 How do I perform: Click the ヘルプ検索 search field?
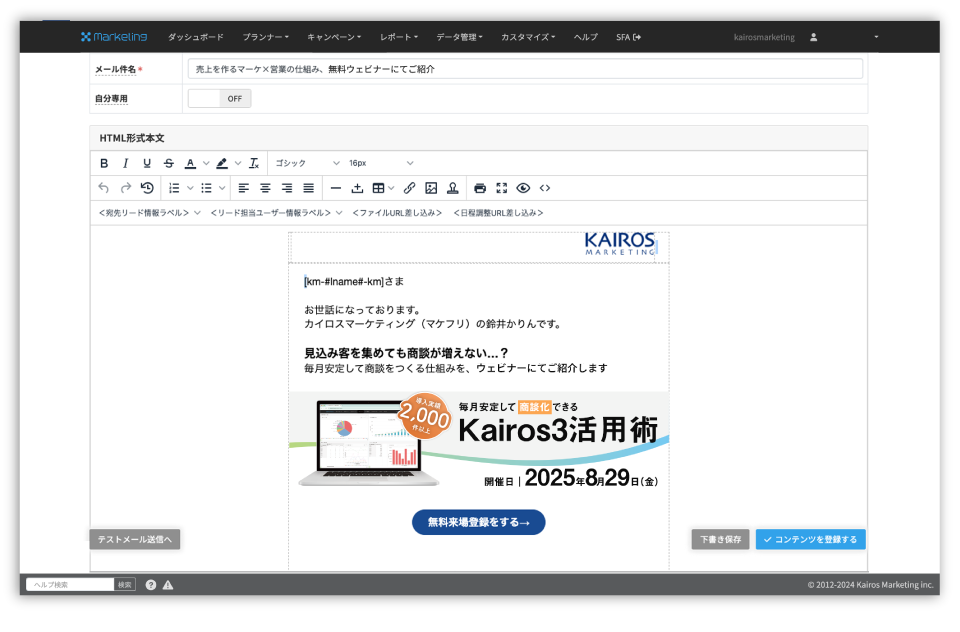70,585
